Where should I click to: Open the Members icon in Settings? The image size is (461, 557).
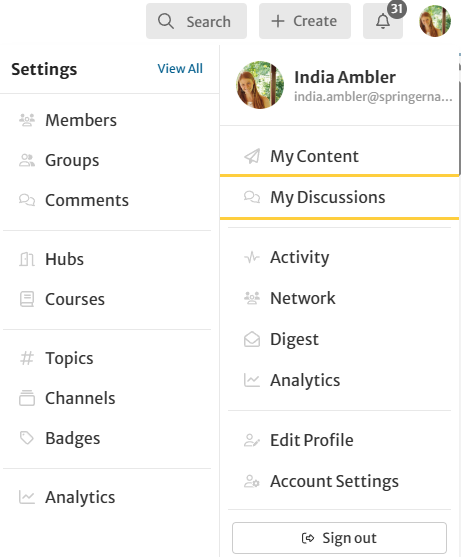coord(27,120)
